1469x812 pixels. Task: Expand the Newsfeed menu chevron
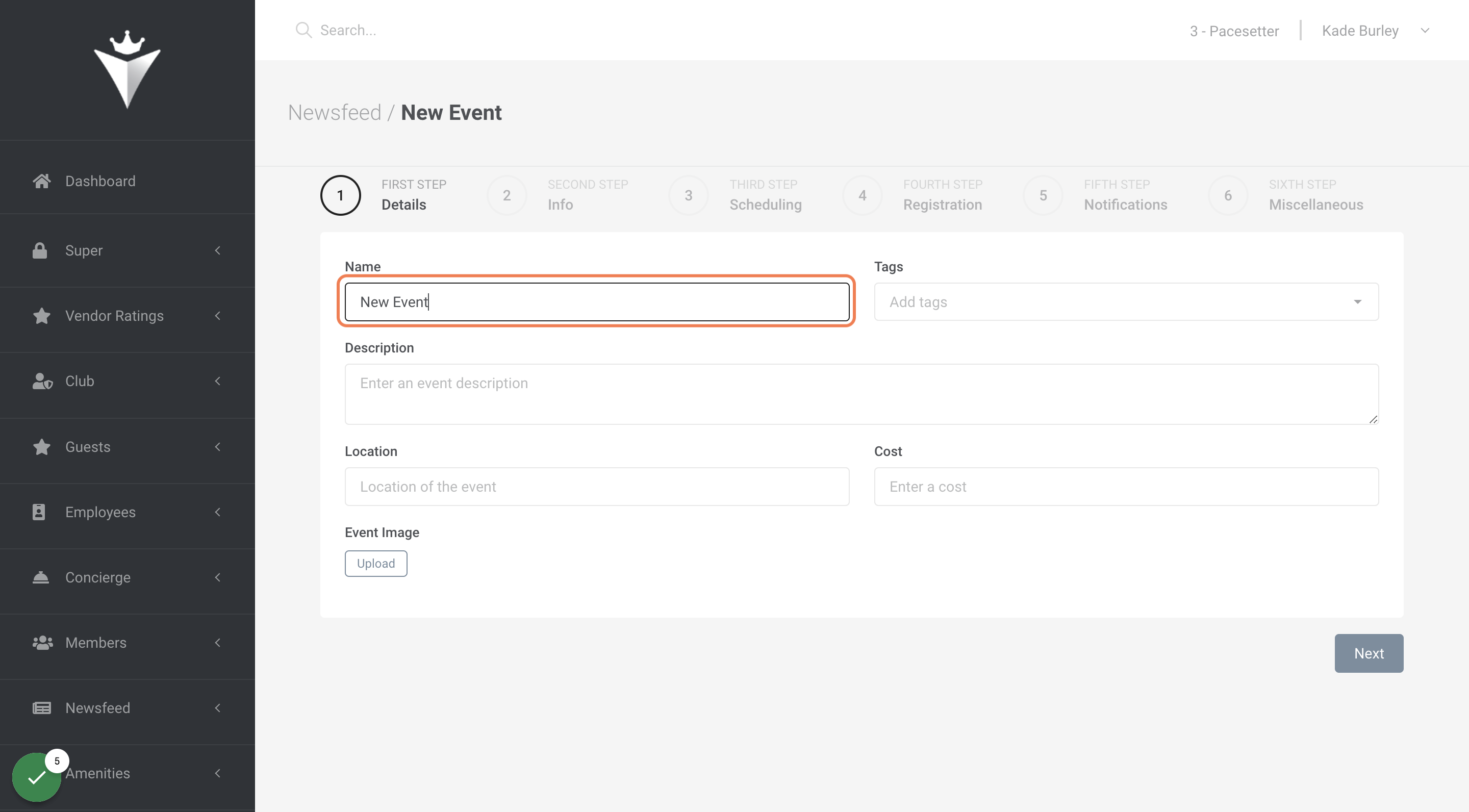click(217, 707)
